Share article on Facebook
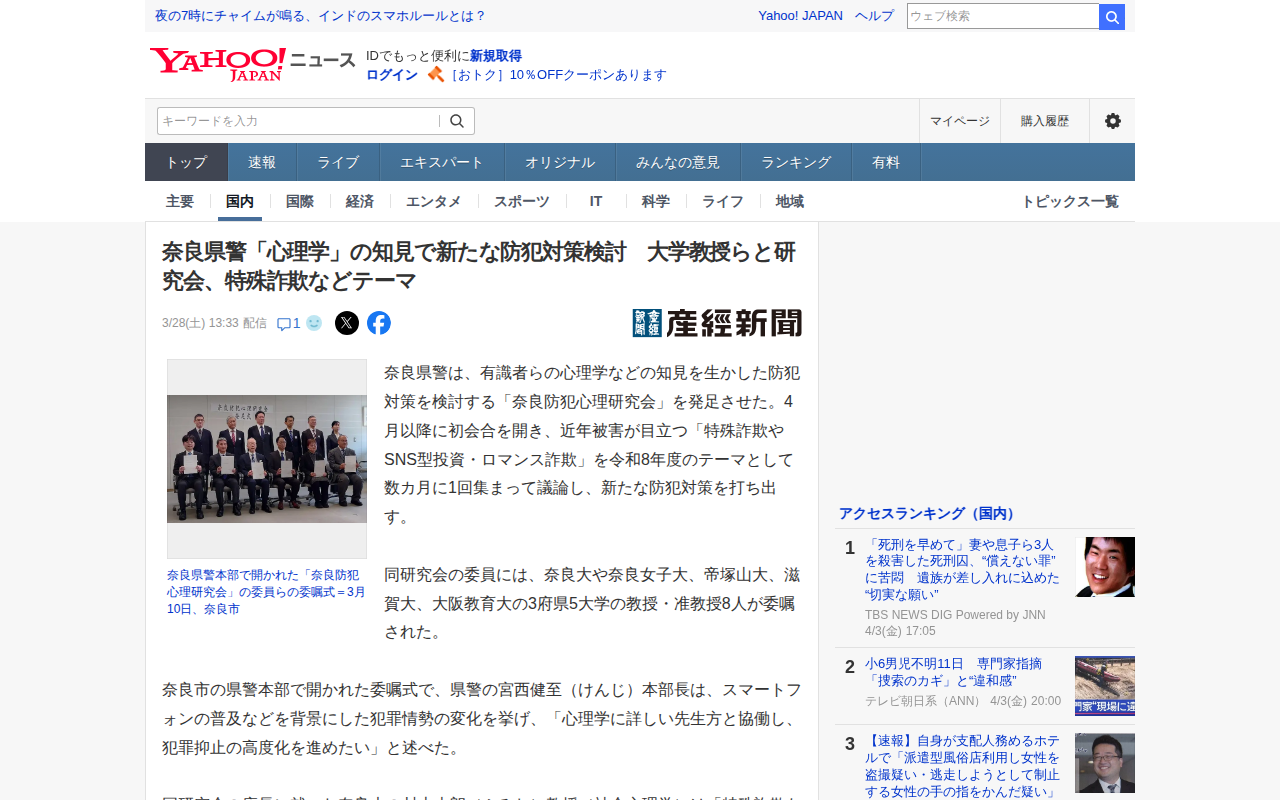Image resolution: width=1280 pixels, height=800 pixels. click(379, 323)
